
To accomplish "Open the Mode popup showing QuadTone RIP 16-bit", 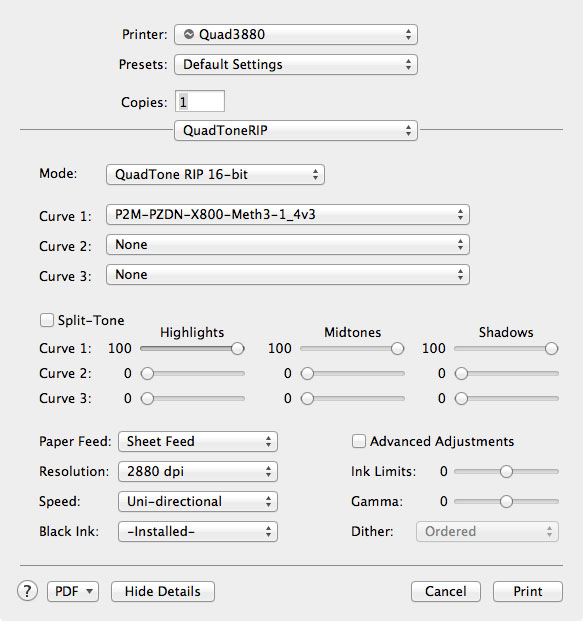I will click(x=215, y=174).
